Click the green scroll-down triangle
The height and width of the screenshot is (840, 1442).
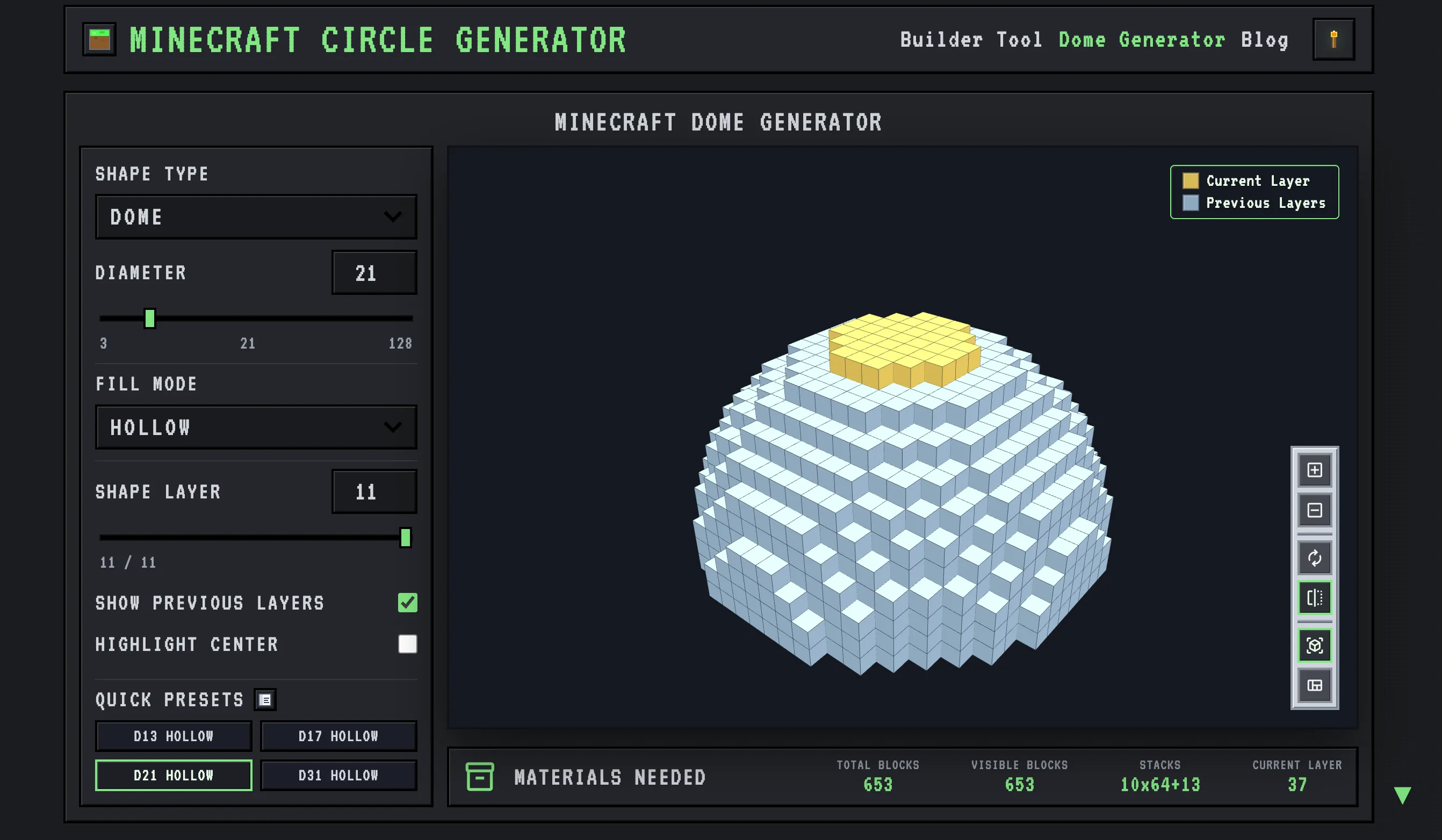[x=1403, y=795]
